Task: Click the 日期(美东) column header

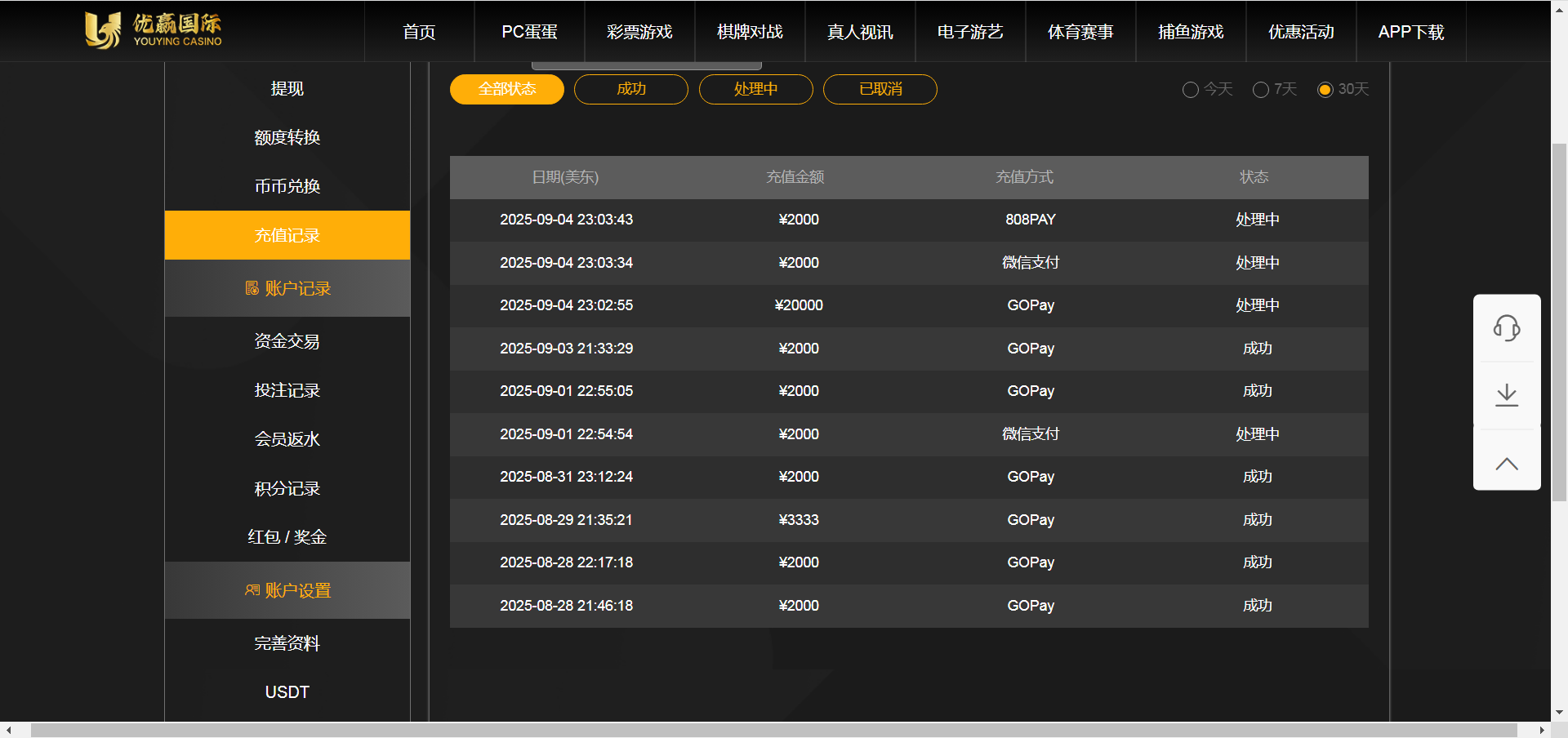Action: point(565,177)
